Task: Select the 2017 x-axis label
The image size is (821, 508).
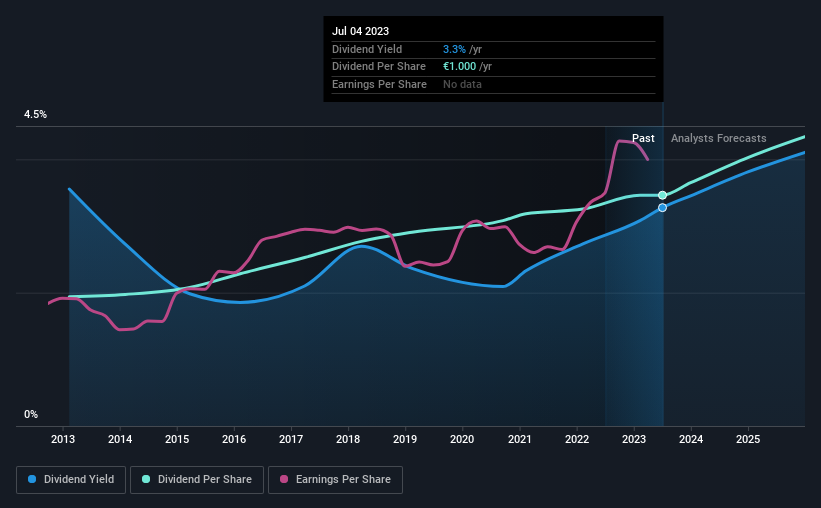Action: coord(291,439)
